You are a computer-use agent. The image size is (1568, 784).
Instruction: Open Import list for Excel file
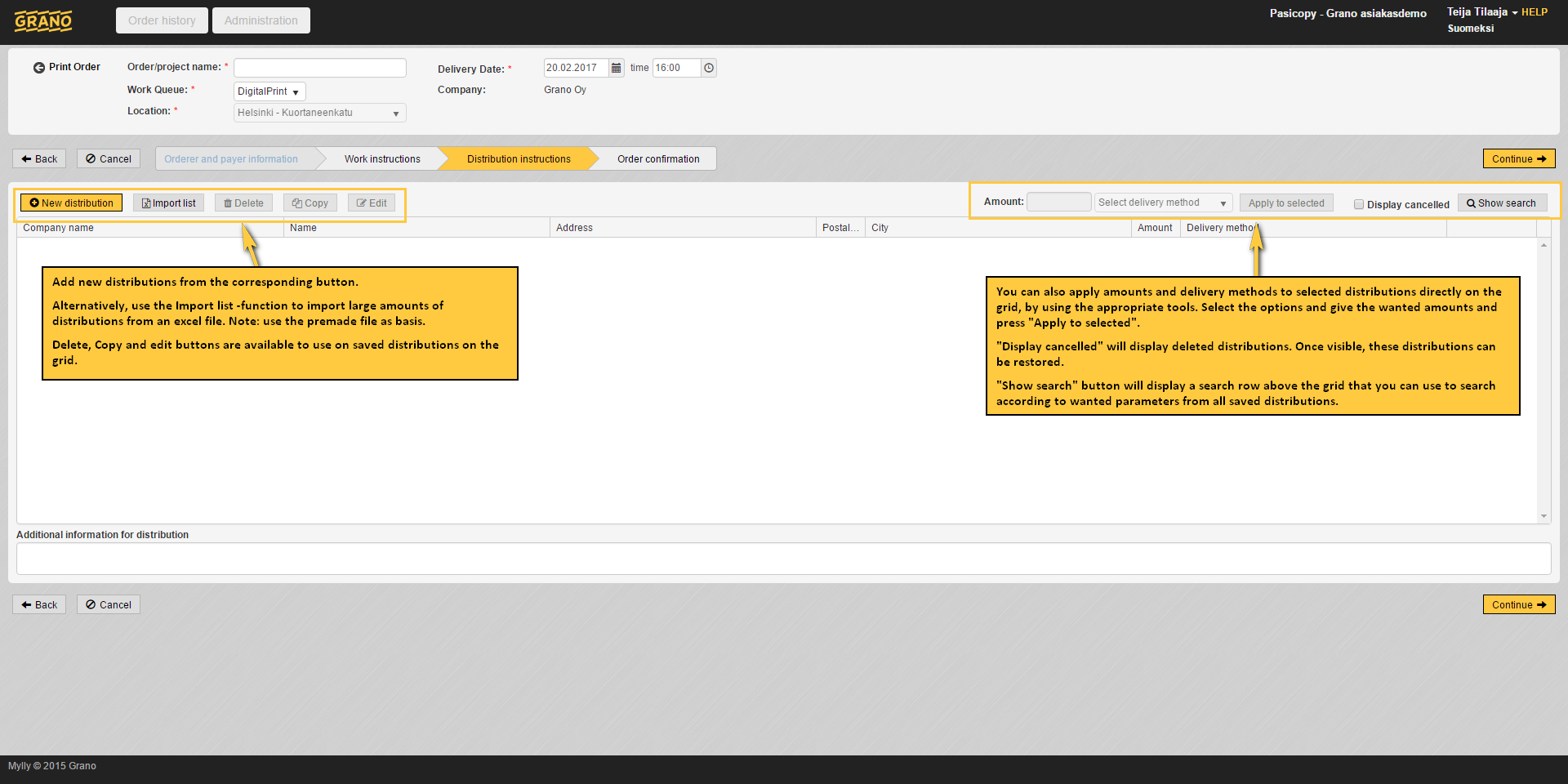click(168, 203)
